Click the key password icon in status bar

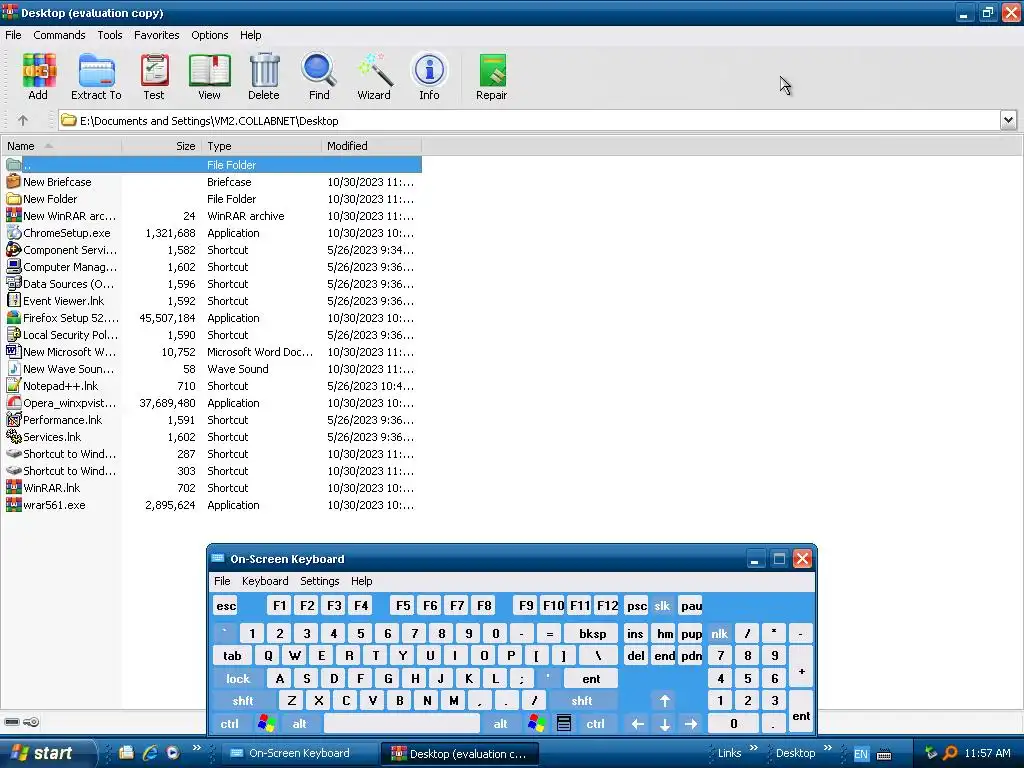coord(31,722)
